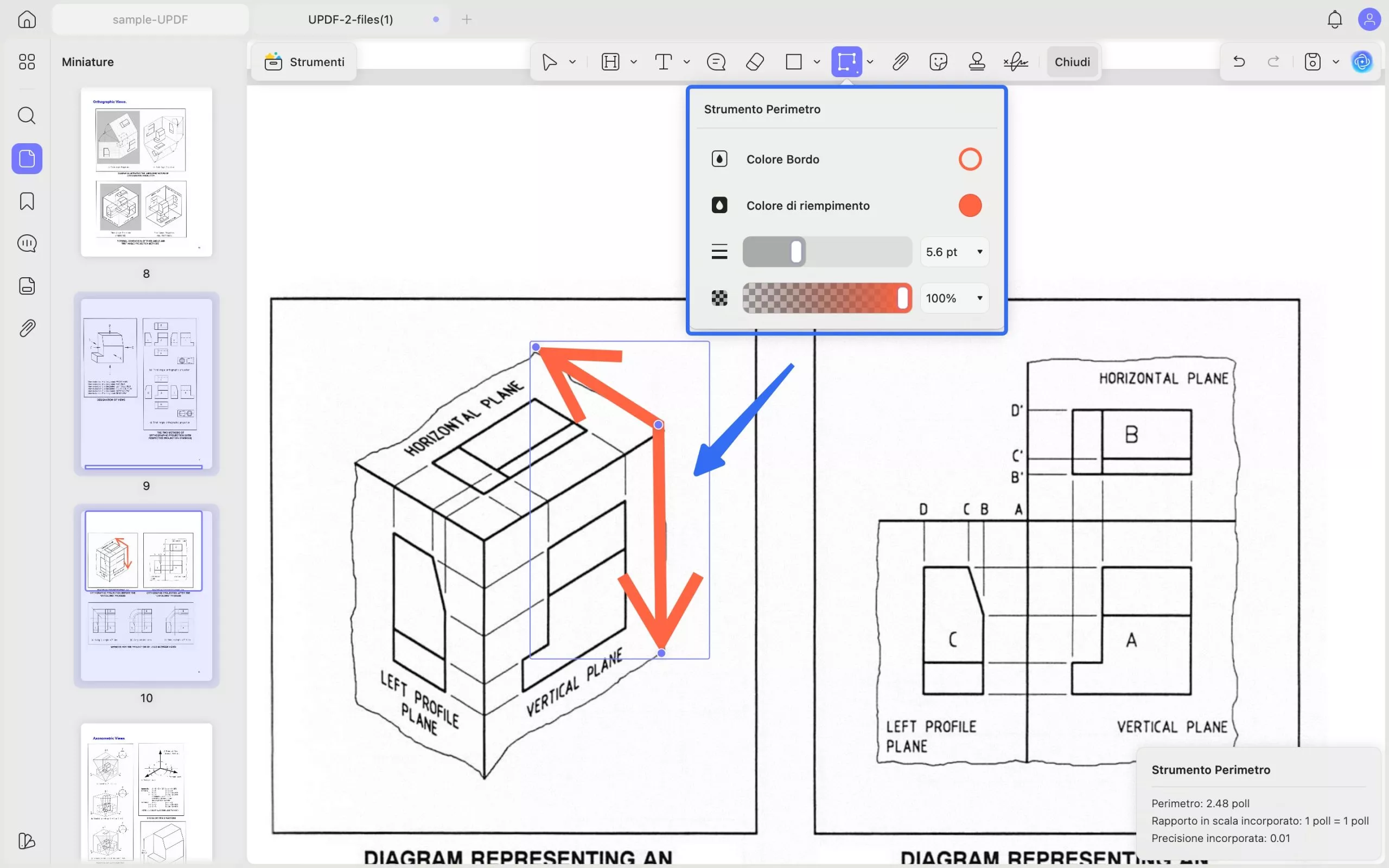Click the search icon in left sidebar

[x=27, y=116]
